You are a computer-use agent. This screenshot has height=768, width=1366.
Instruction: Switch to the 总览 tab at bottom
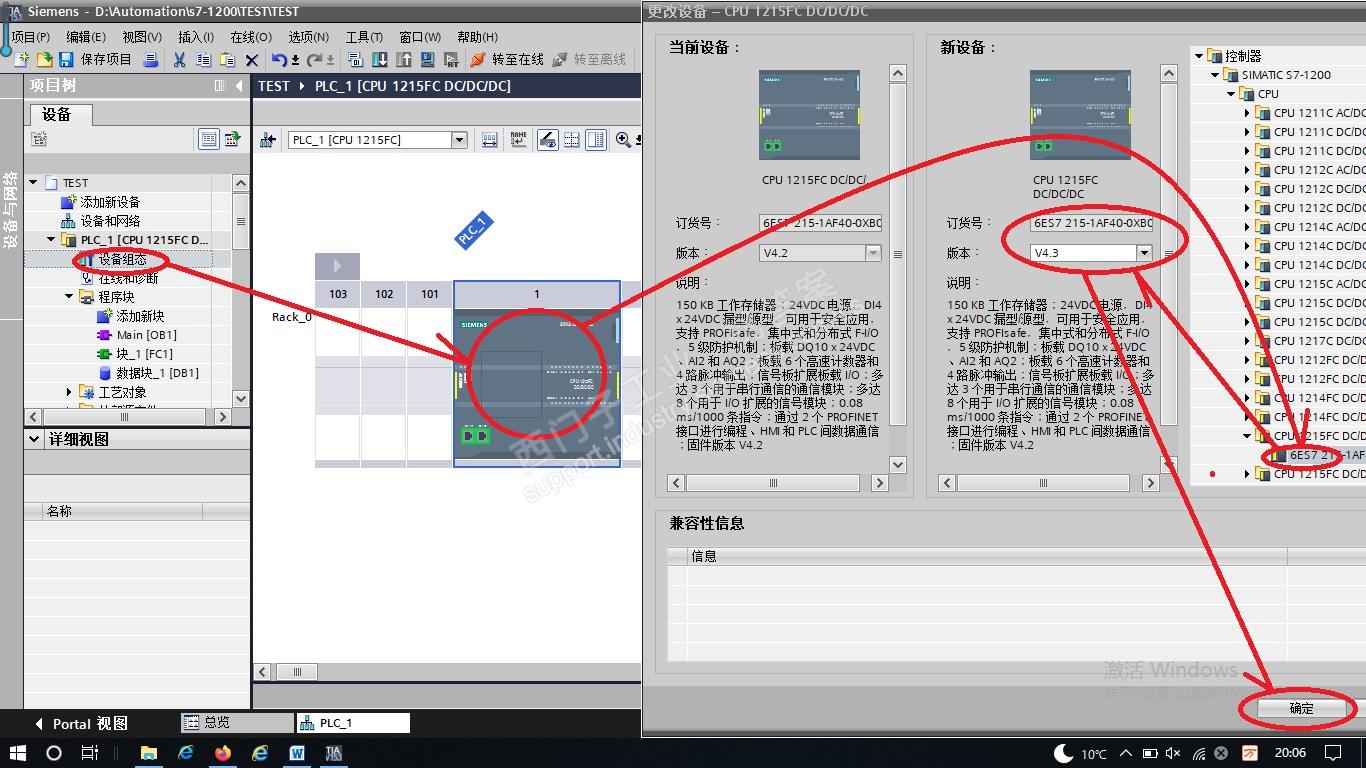click(x=236, y=723)
